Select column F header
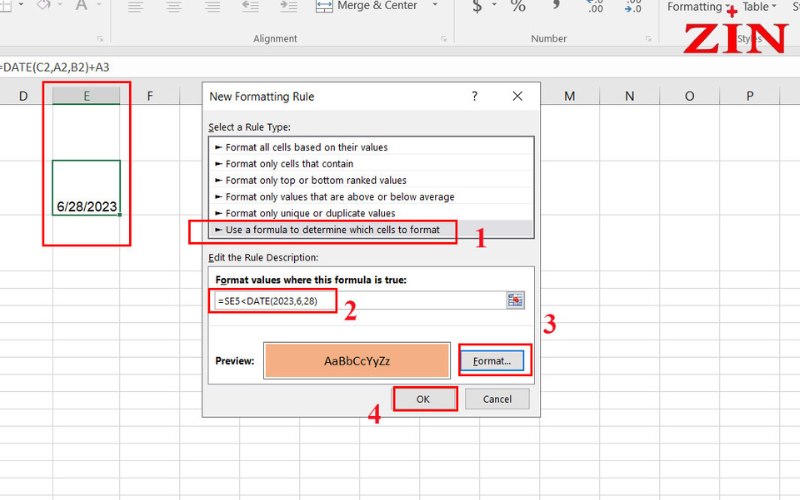 click(150, 96)
